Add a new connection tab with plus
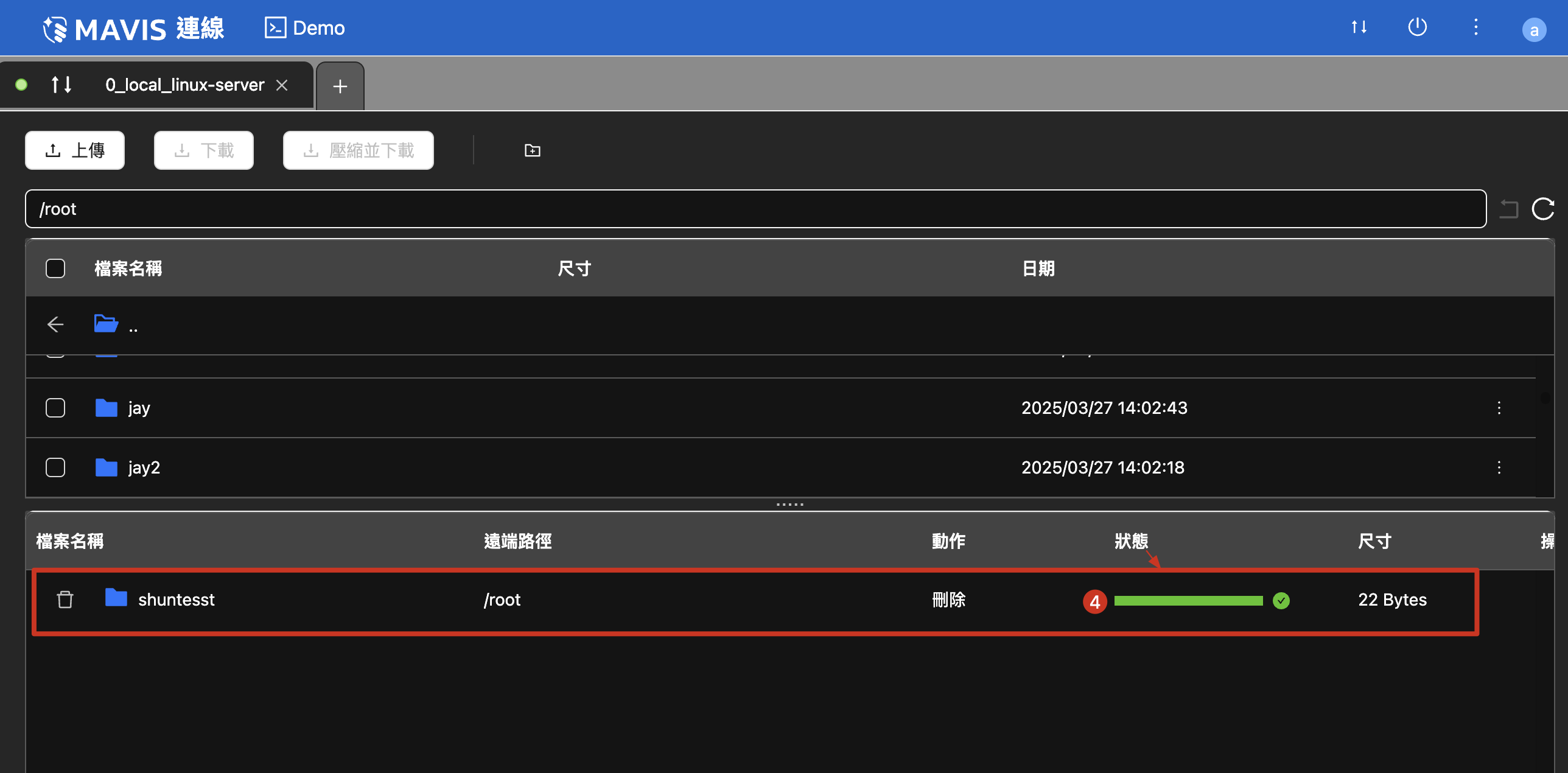Image resolution: width=1568 pixels, height=773 pixels. 340,86
